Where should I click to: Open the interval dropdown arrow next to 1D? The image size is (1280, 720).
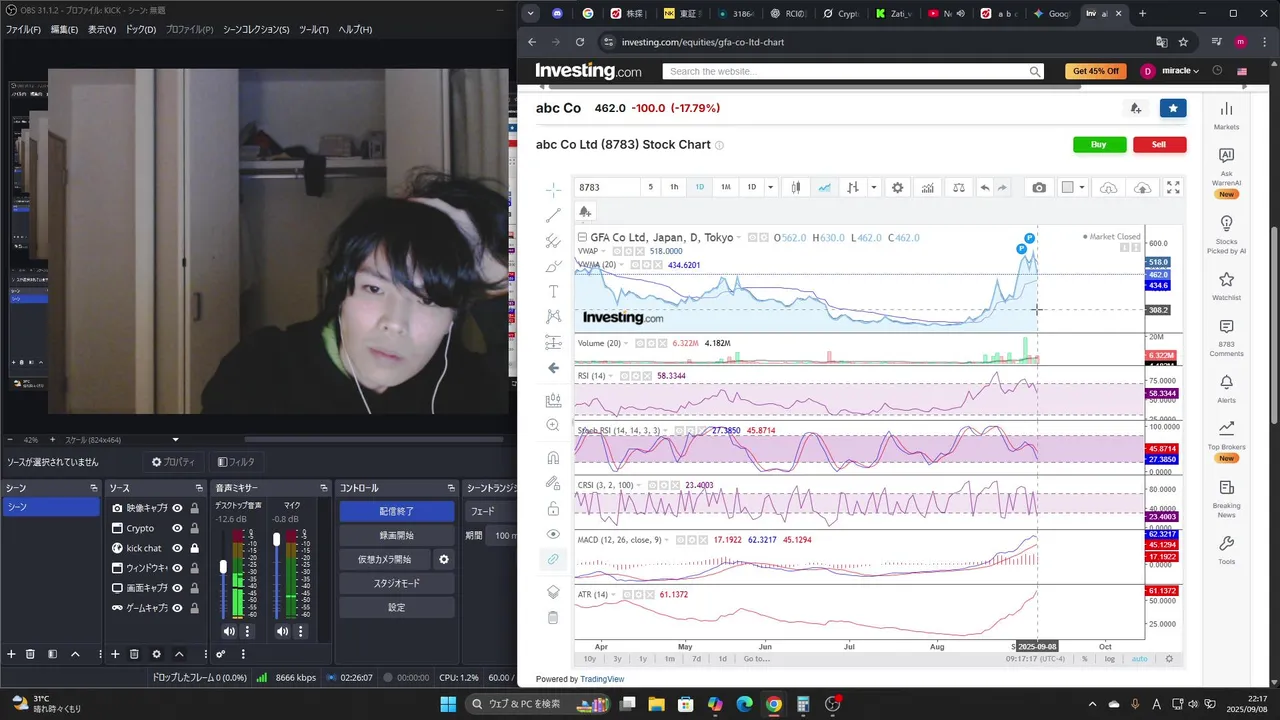point(770,187)
